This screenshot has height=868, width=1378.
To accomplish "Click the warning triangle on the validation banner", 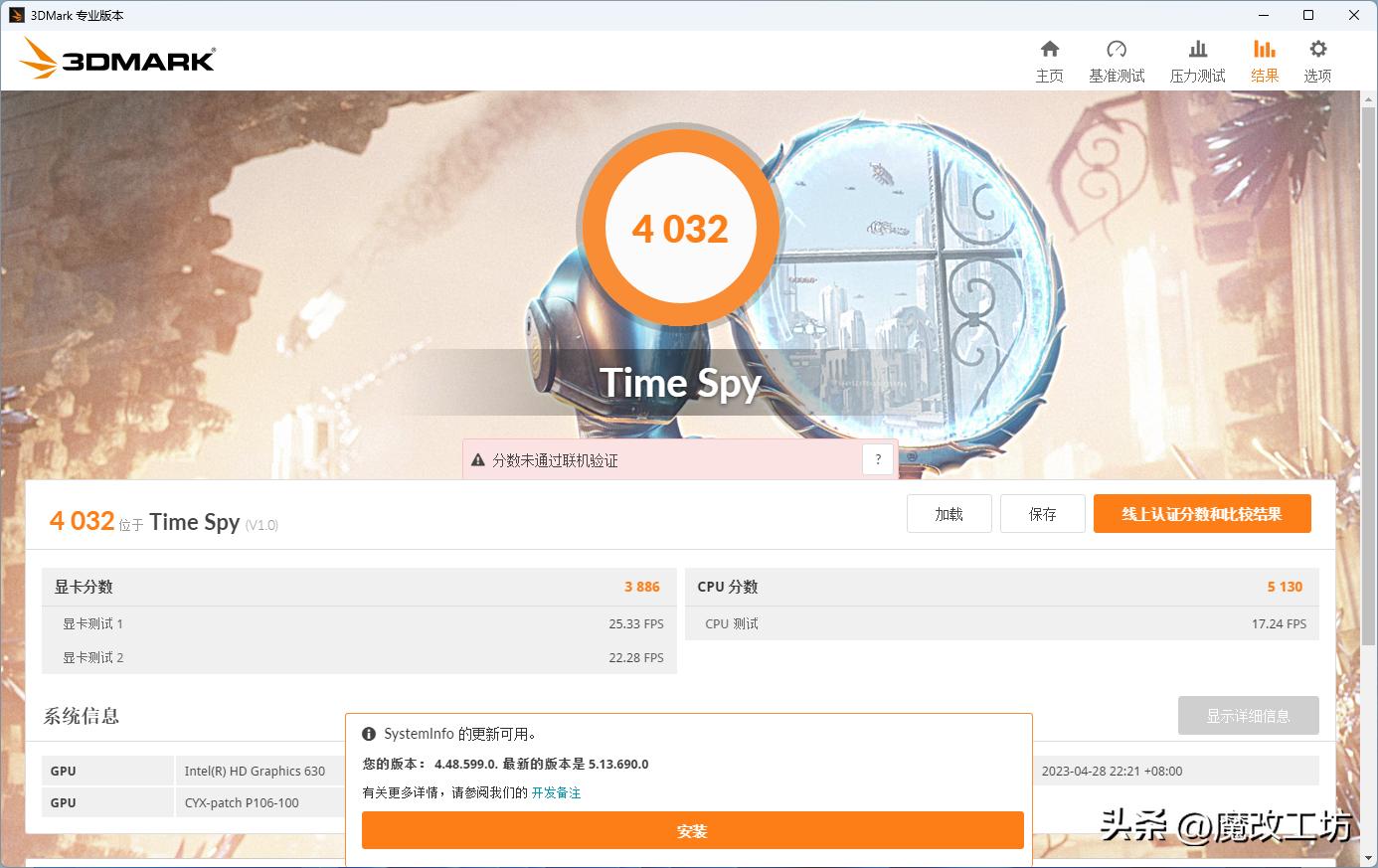I will click(x=478, y=459).
